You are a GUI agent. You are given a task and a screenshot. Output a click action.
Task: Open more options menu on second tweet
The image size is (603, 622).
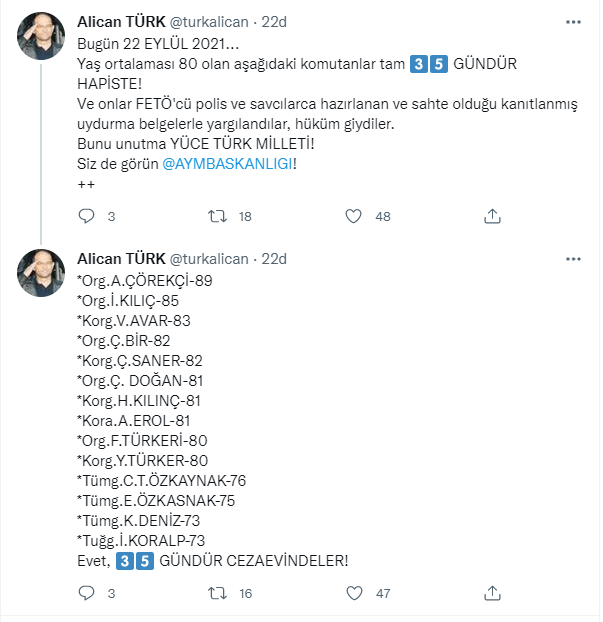pos(573,259)
